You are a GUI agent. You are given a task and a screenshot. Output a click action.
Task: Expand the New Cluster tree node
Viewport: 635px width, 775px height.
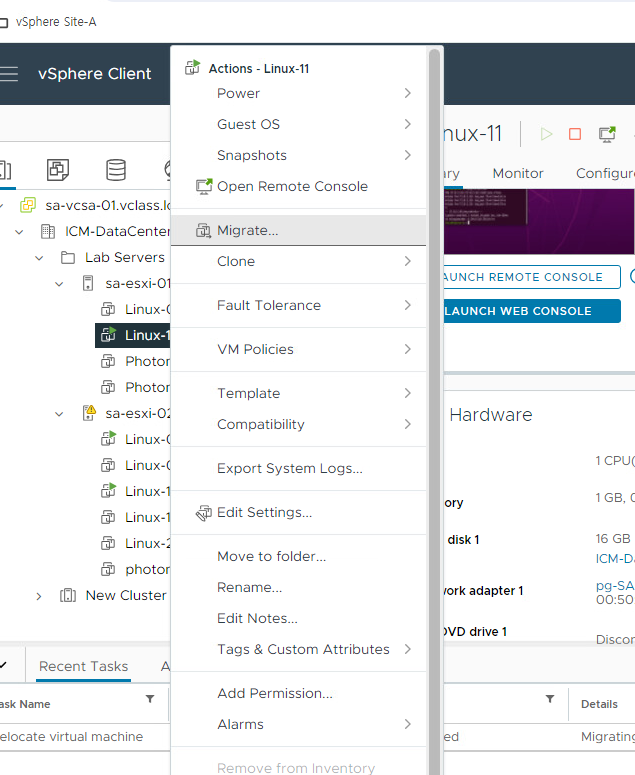point(39,596)
